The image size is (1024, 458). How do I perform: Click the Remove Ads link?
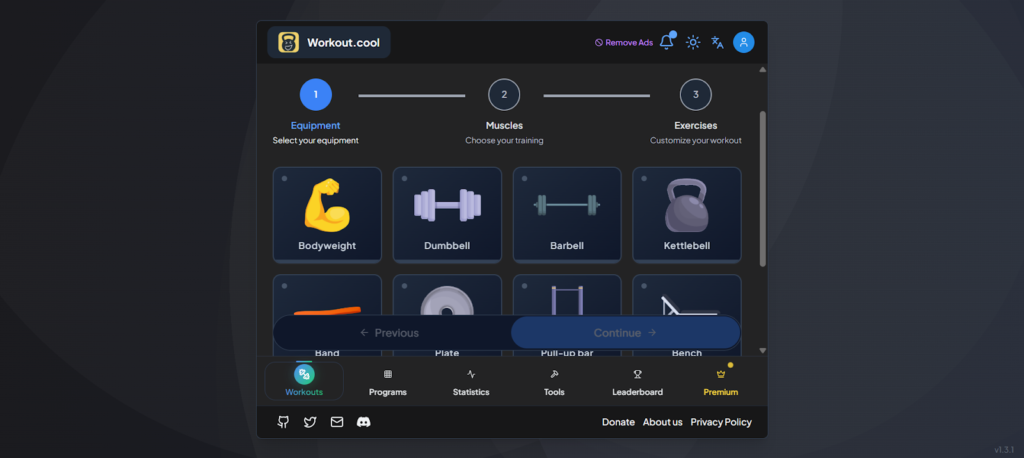[623, 43]
